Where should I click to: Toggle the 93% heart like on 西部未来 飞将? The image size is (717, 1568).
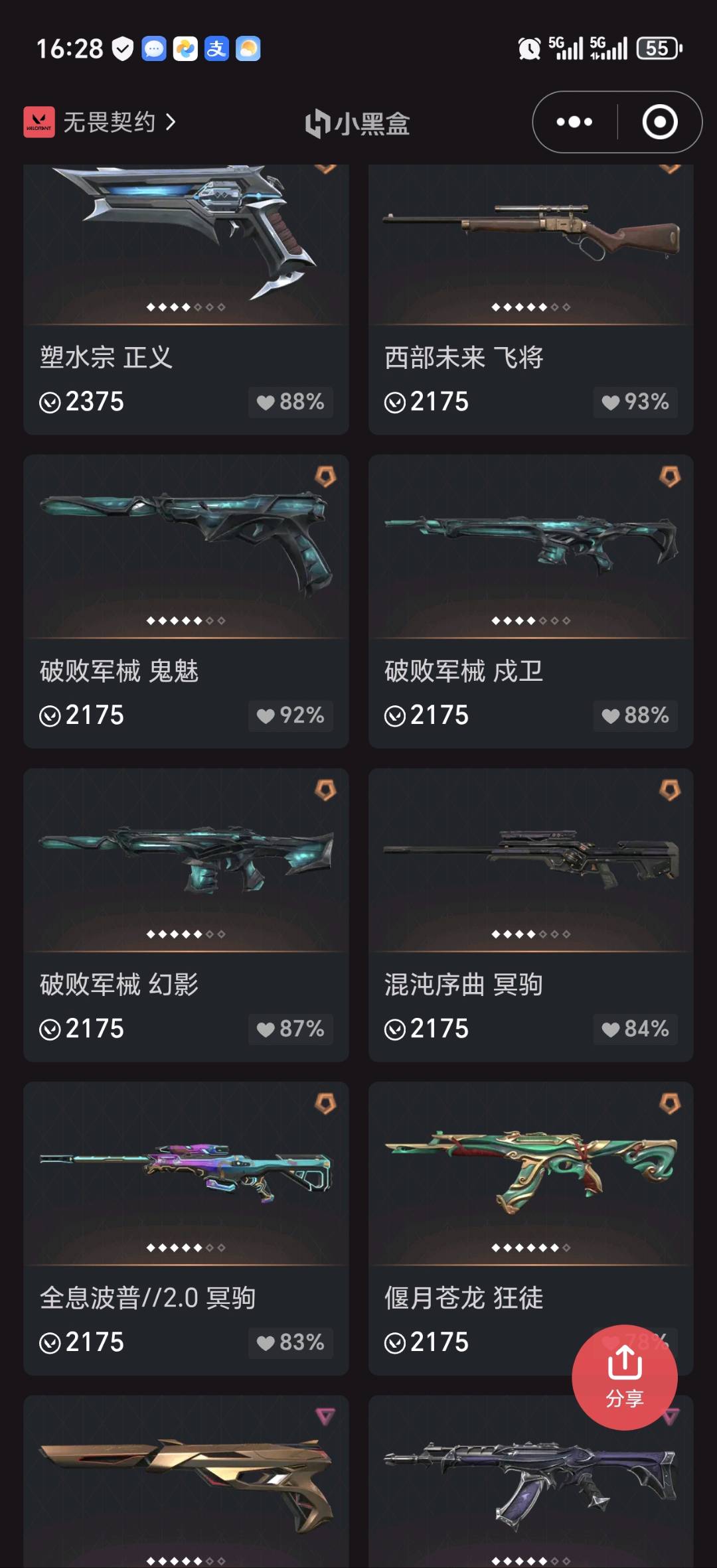click(635, 401)
